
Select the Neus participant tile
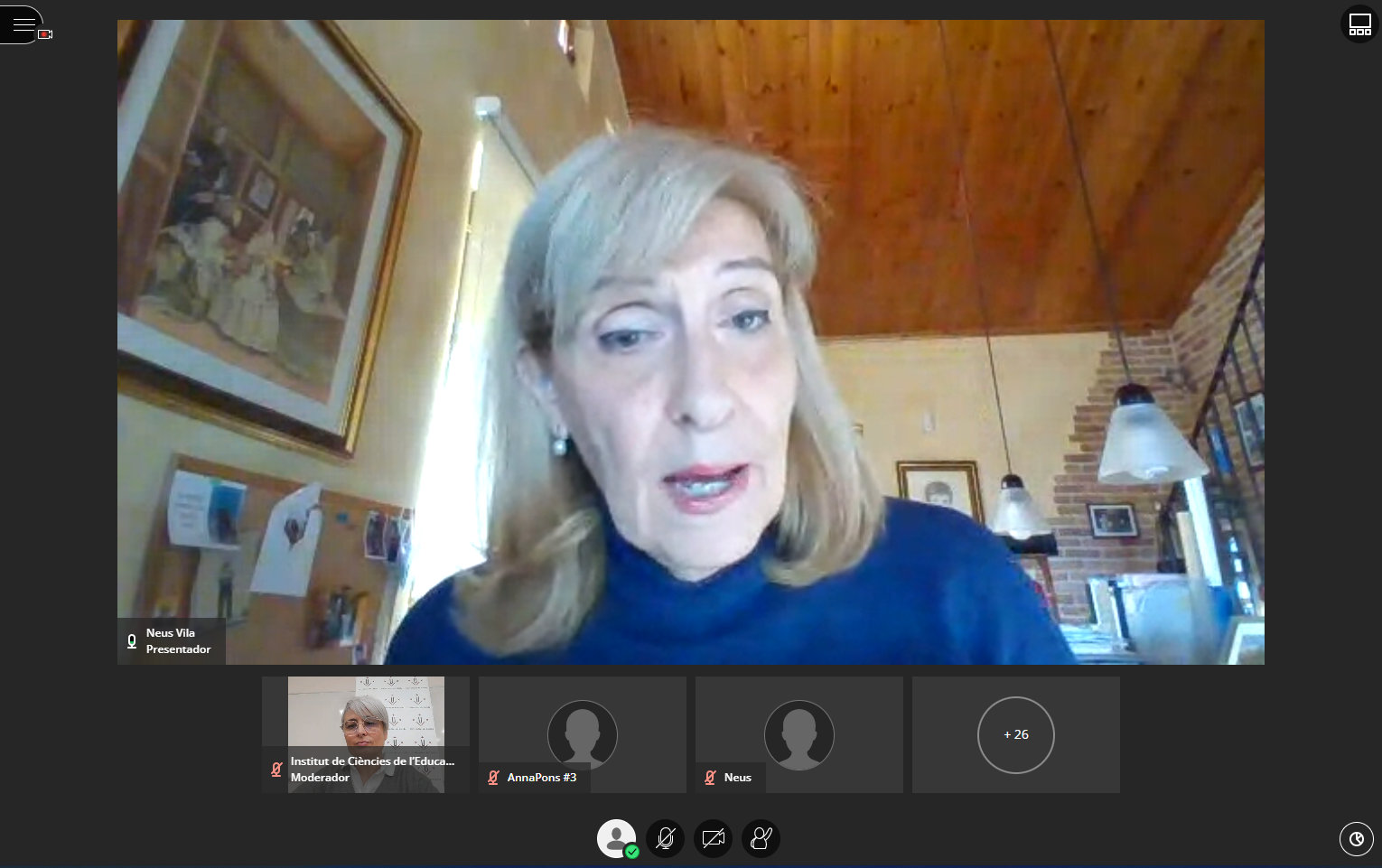[799, 735]
